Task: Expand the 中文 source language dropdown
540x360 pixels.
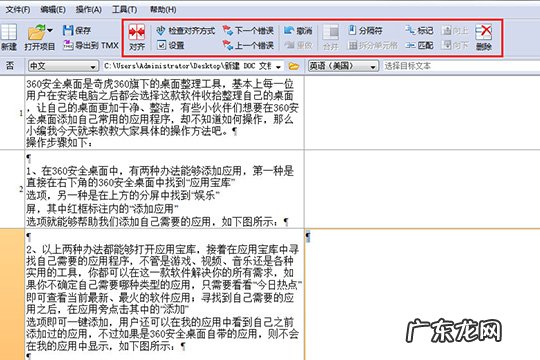Action: (93, 66)
